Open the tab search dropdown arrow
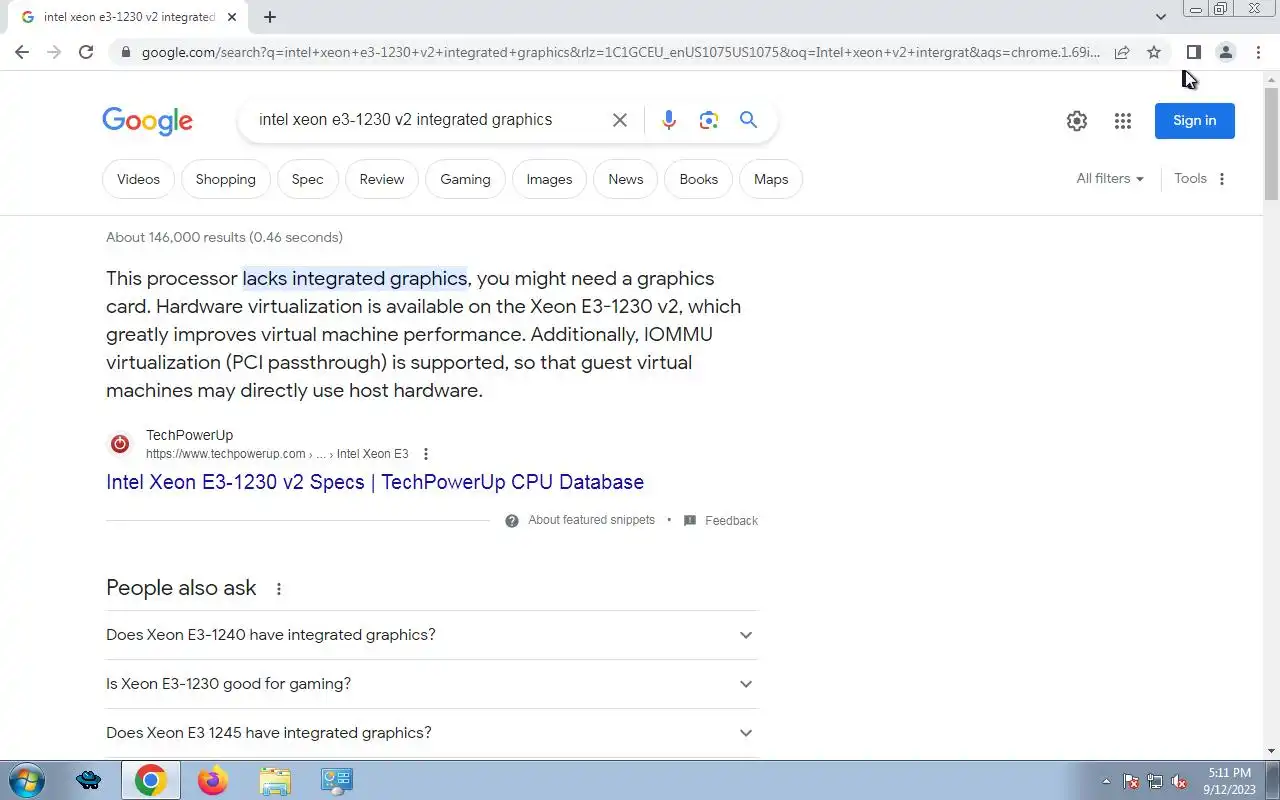Screen dimensions: 1280x800 pos(1160,17)
